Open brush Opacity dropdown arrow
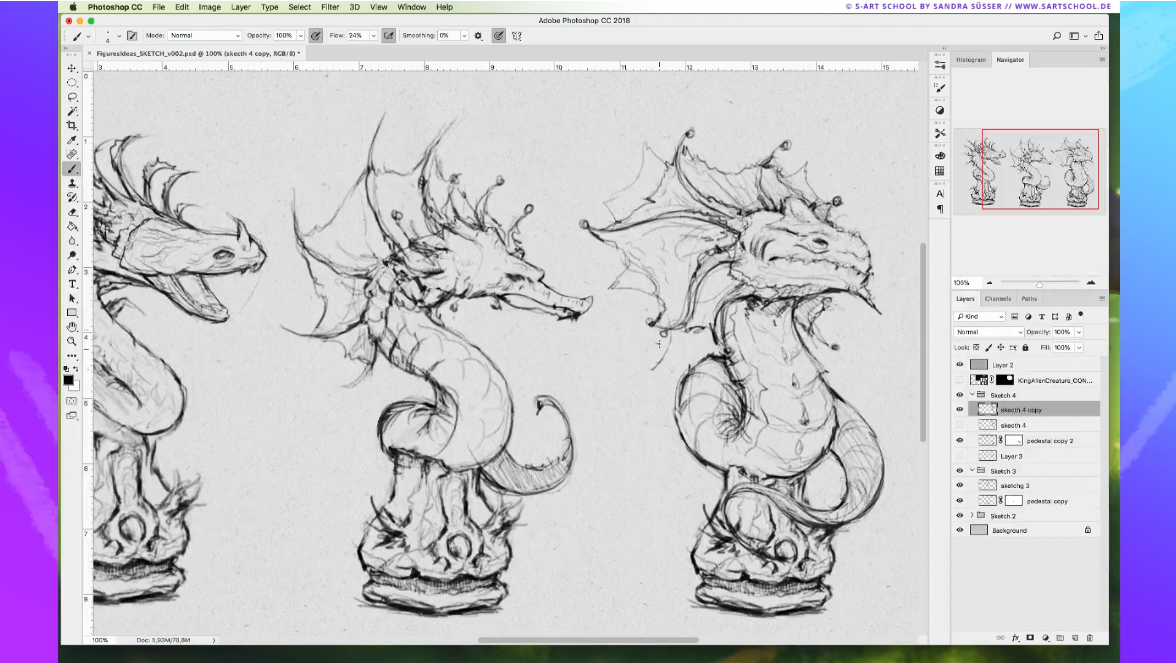Viewport: 1176px width, 663px height. 300,35
